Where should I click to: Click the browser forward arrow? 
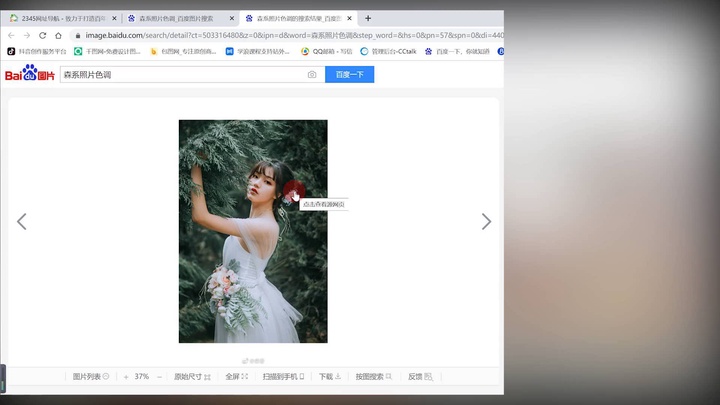click(x=27, y=35)
